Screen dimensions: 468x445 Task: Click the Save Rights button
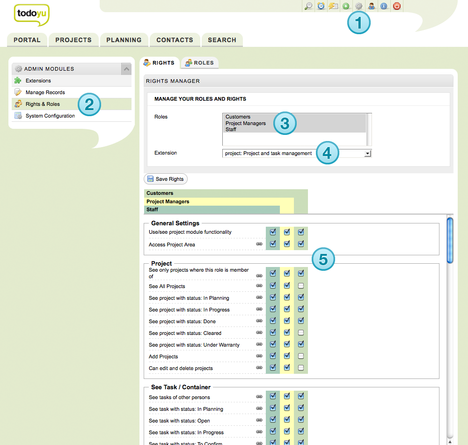tap(166, 179)
